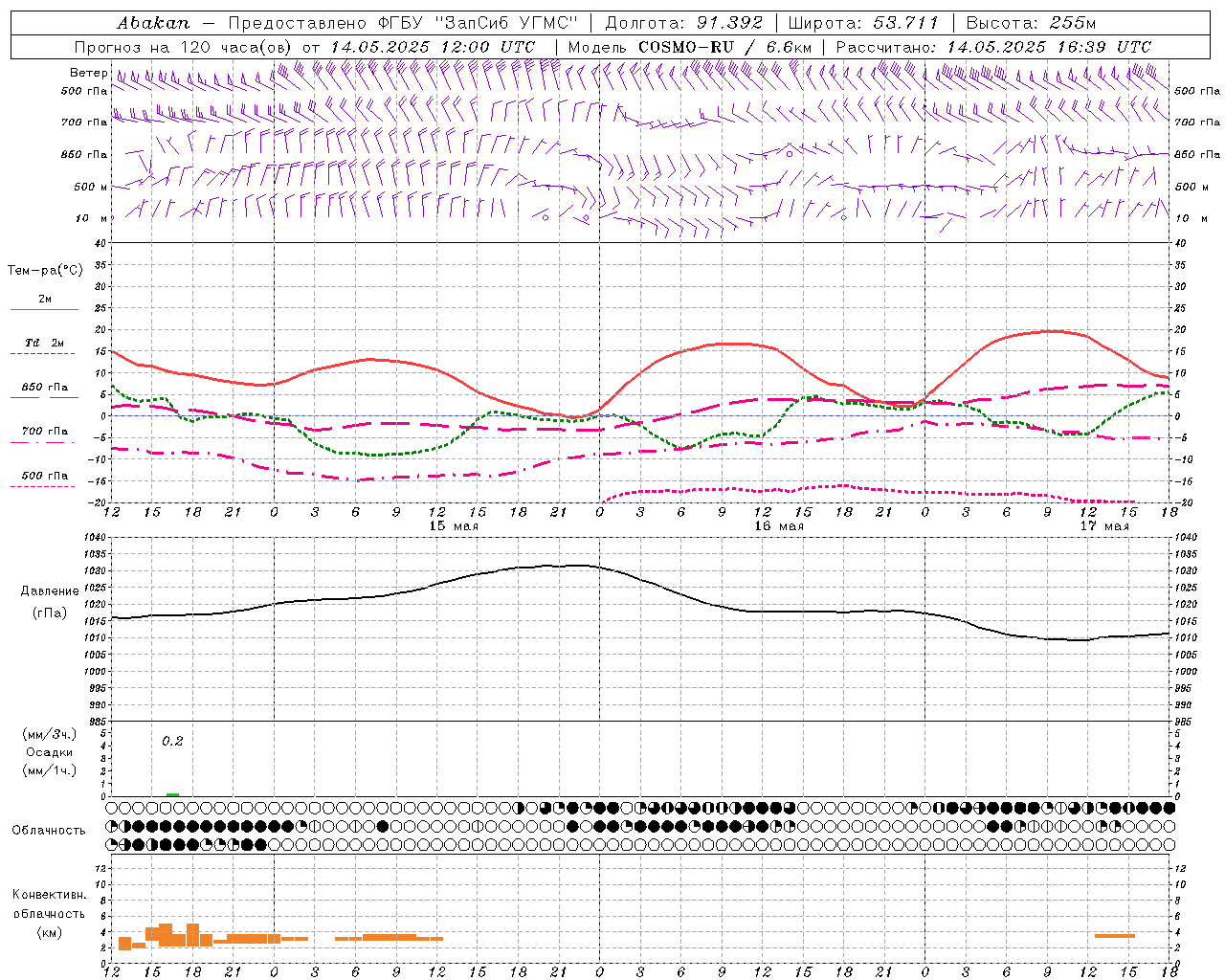Click the green precipitation bar
The image size is (1225, 980).
(172, 794)
